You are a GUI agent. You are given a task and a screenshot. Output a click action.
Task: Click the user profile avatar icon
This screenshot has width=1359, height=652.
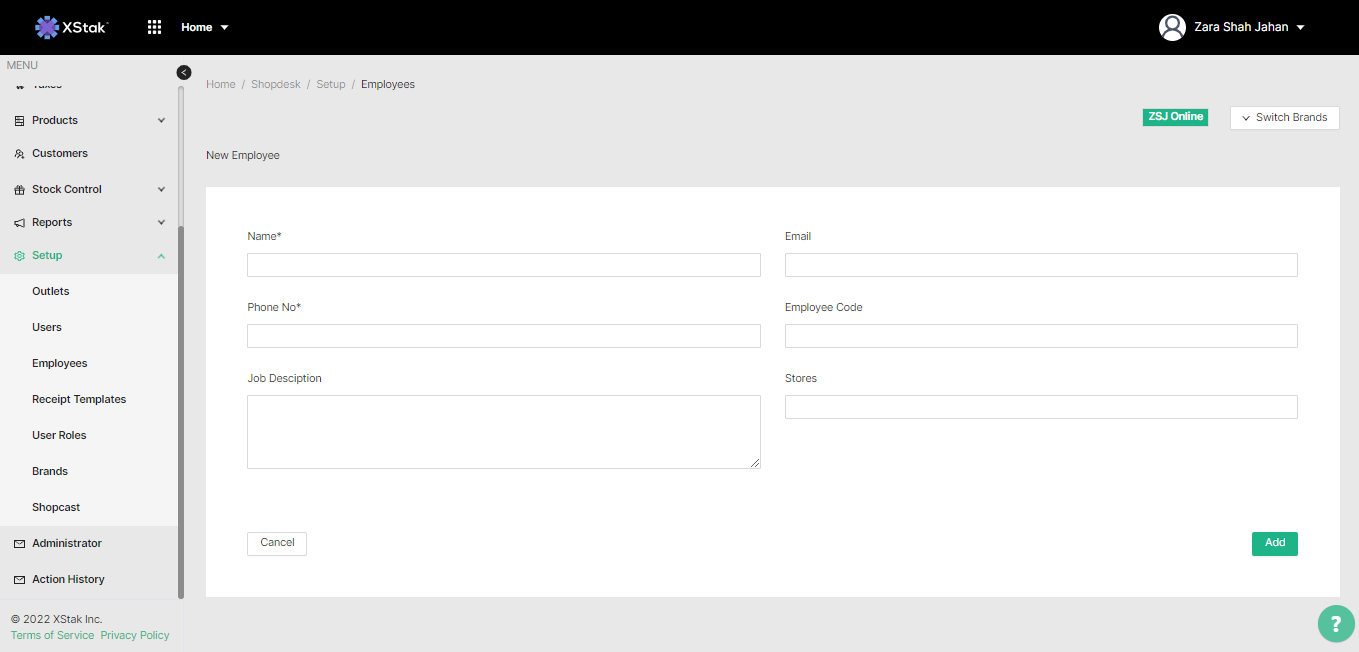pos(1172,27)
